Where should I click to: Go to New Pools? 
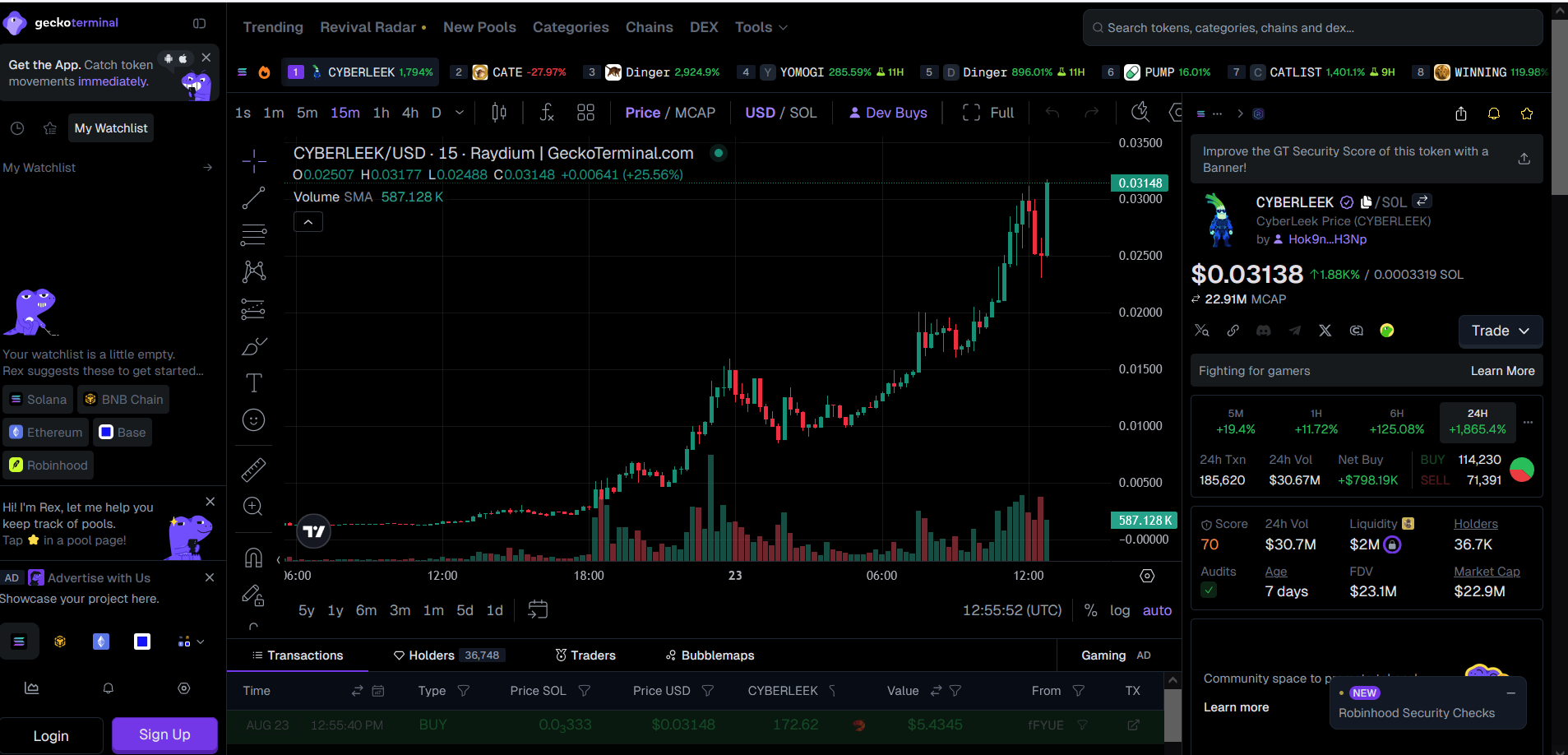tap(479, 27)
